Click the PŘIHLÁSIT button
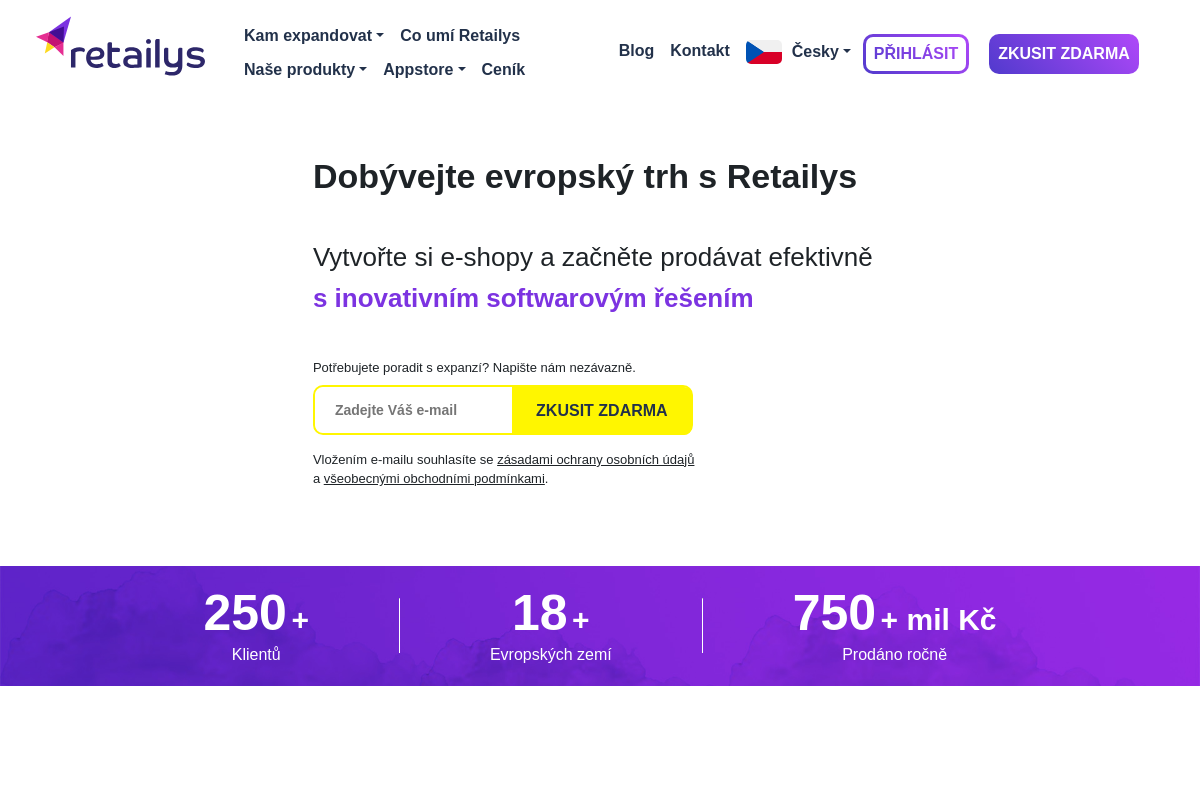Viewport: 1200px width, 800px height. [x=915, y=53]
